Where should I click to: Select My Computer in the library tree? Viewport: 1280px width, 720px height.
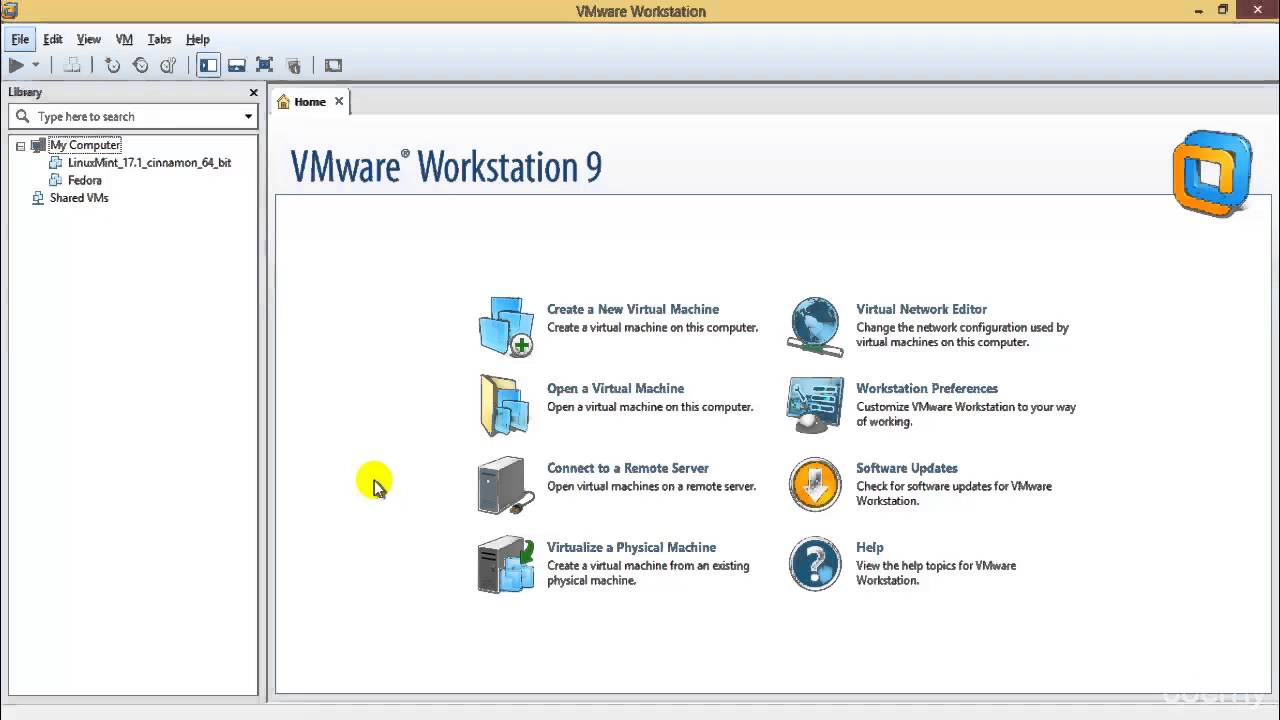[x=85, y=145]
